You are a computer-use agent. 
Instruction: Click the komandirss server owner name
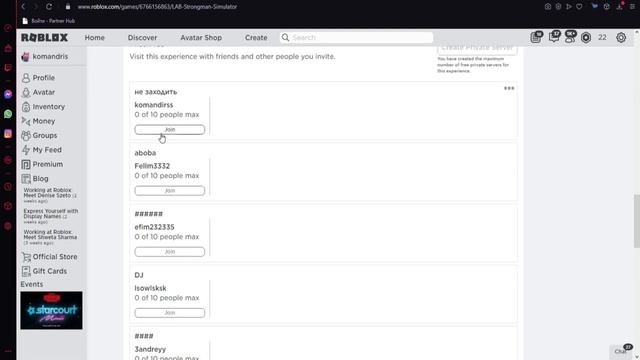click(x=154, y=105)
